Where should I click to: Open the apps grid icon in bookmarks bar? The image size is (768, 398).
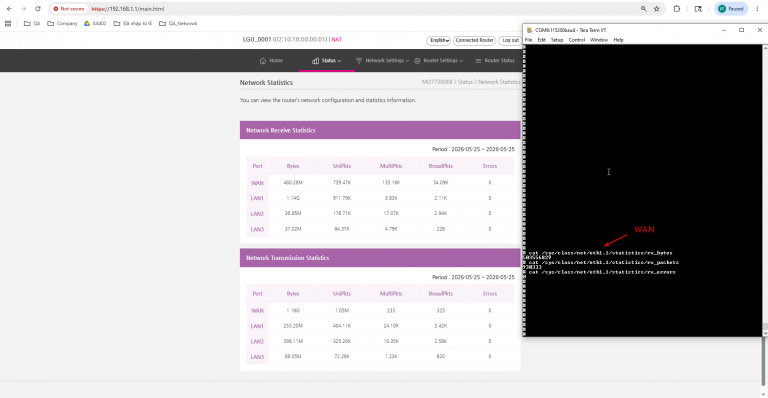coord(8,23)
